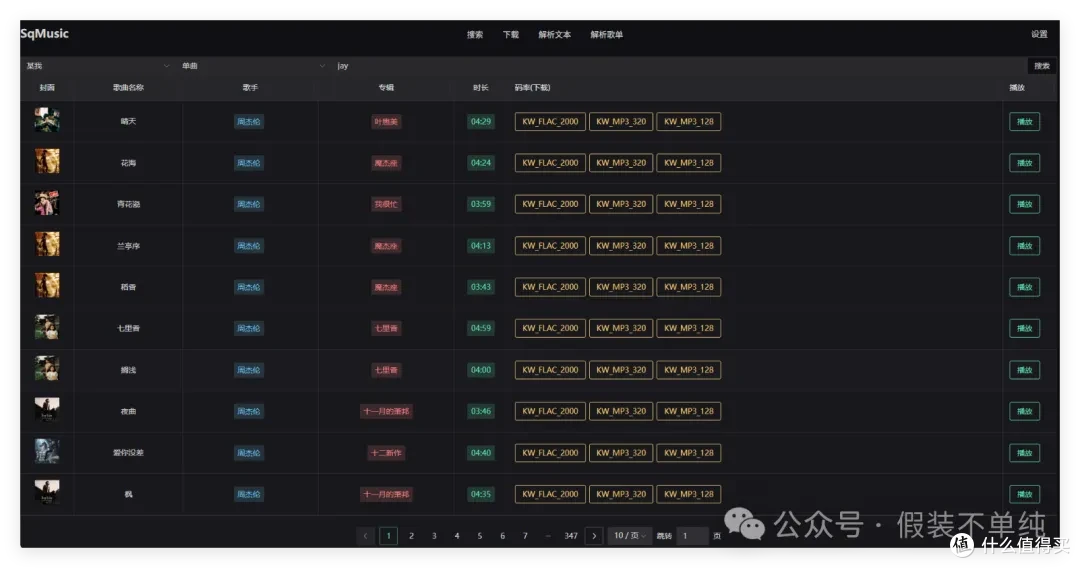The width and height of the screenshot is (1080, 568).
Task: Open 设置 in the top right
Action: (x=1039, y=34)
